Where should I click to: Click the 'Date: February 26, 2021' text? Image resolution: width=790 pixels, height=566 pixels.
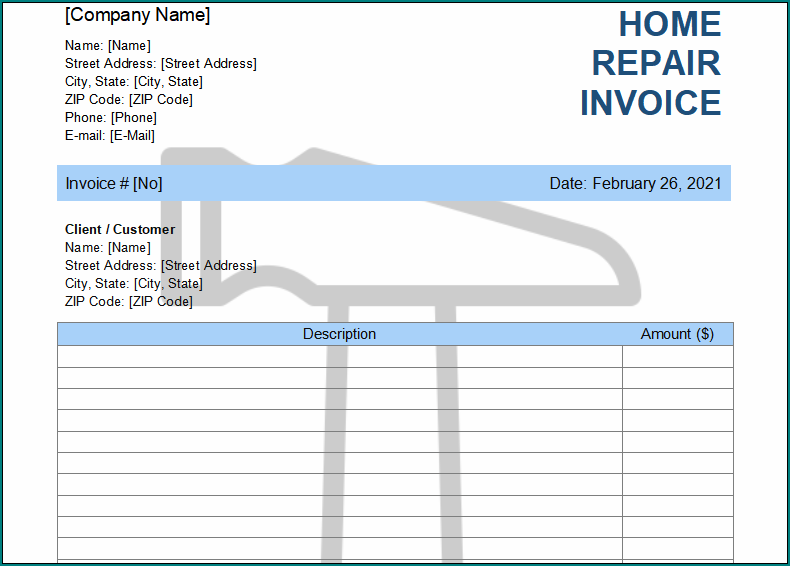pyautogui.click(x=635, y=183)
